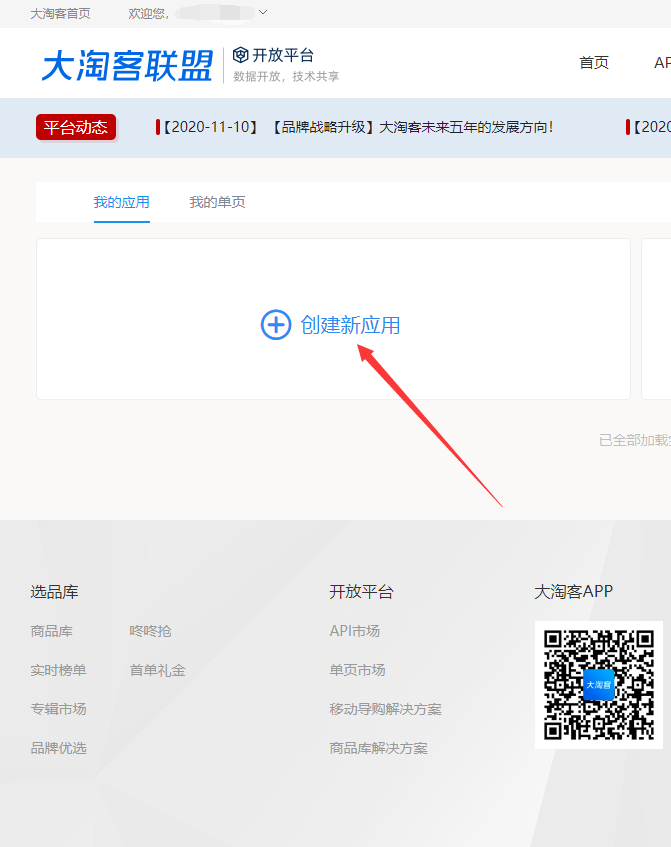
Task: Go to 大淘客首页 link
Action: pyautogui.click(x=61, y=14)
